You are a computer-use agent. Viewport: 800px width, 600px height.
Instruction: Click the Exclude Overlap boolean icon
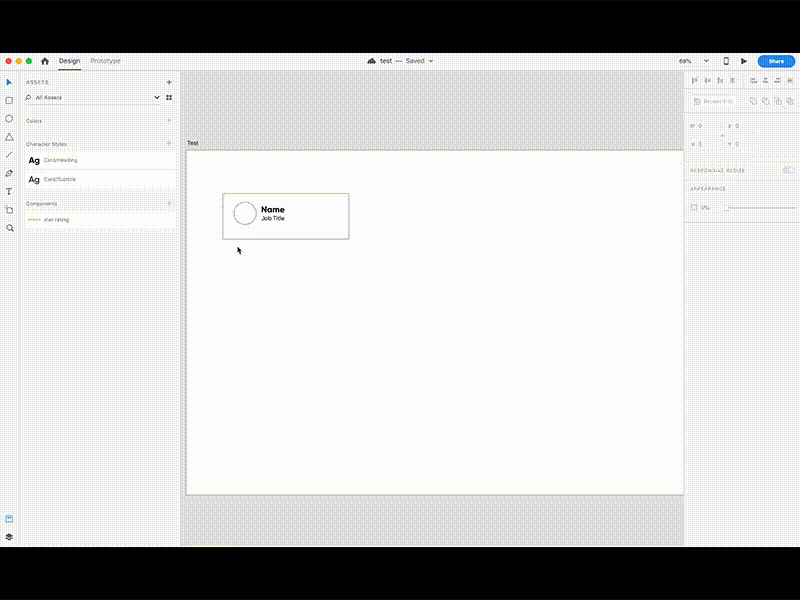pos(790,102)
